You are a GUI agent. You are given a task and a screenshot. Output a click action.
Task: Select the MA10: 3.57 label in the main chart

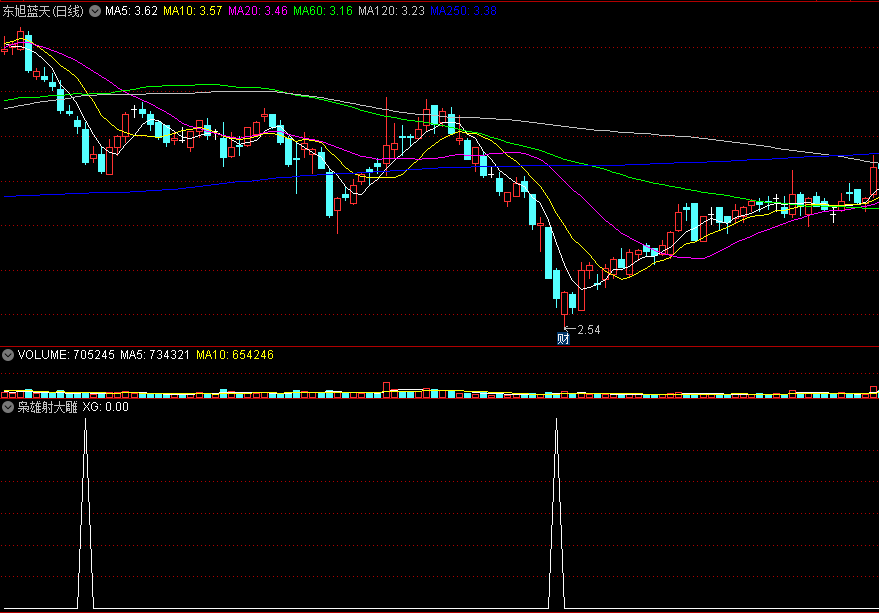193,11
